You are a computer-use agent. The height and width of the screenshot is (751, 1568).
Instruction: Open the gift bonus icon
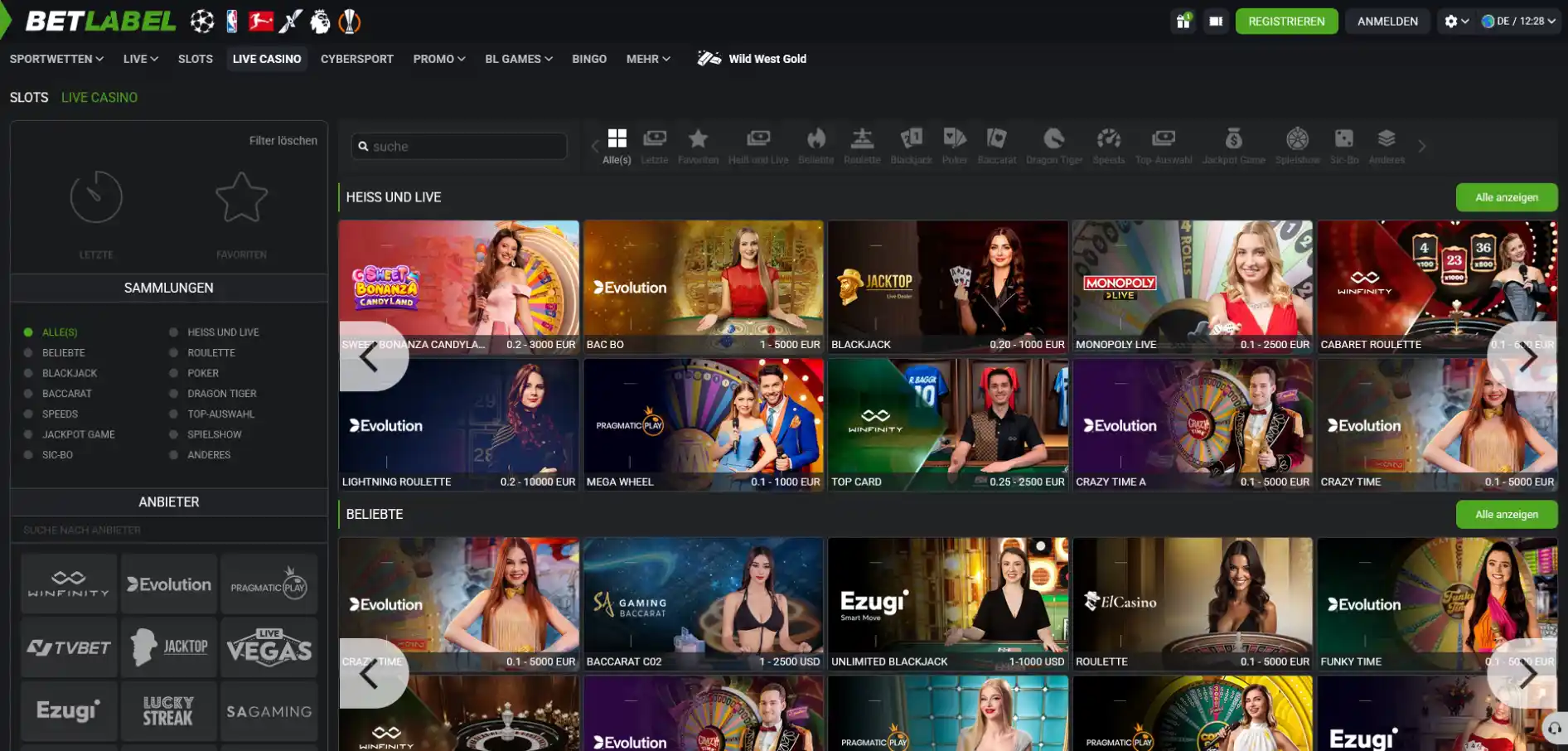click(1183, 21)
